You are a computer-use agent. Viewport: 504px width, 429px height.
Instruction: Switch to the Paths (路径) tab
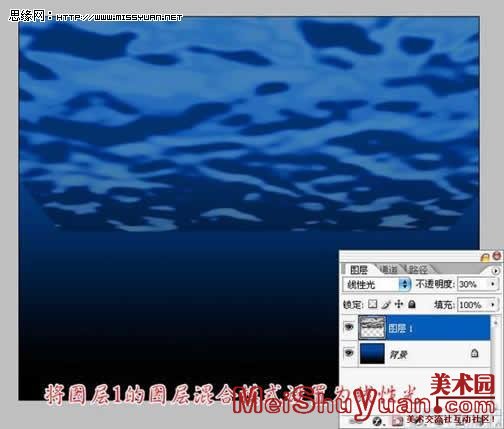click(x=418, y=269)
